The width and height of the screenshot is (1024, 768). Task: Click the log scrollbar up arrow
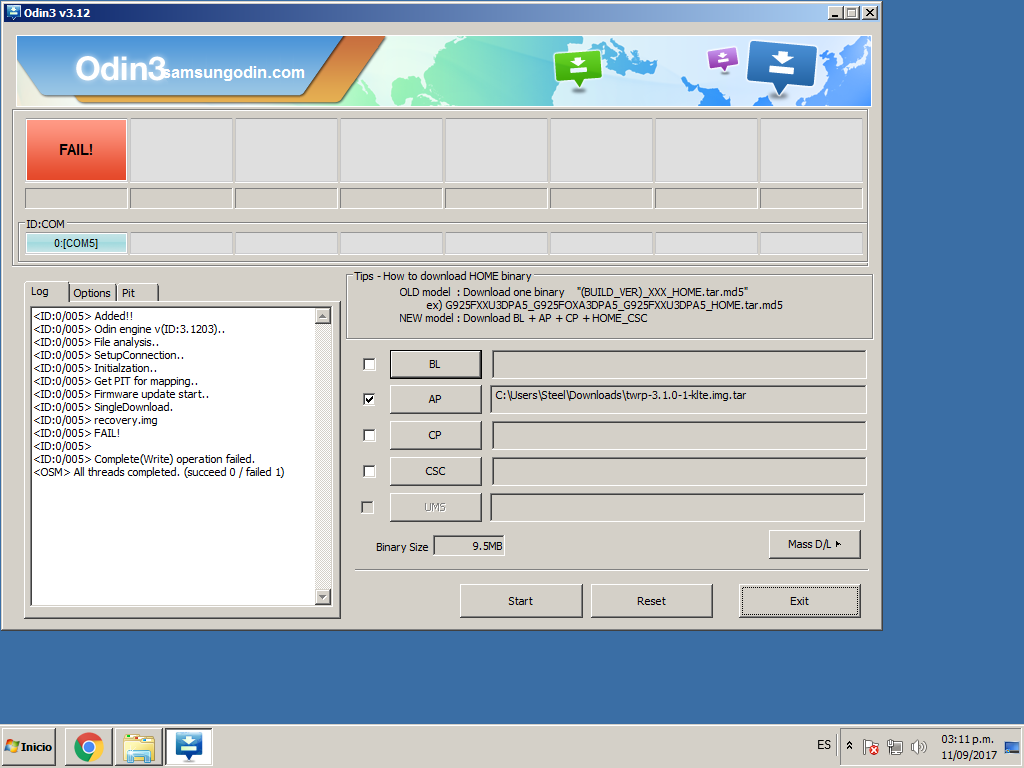pyautogui.click(x=323, y=316)
